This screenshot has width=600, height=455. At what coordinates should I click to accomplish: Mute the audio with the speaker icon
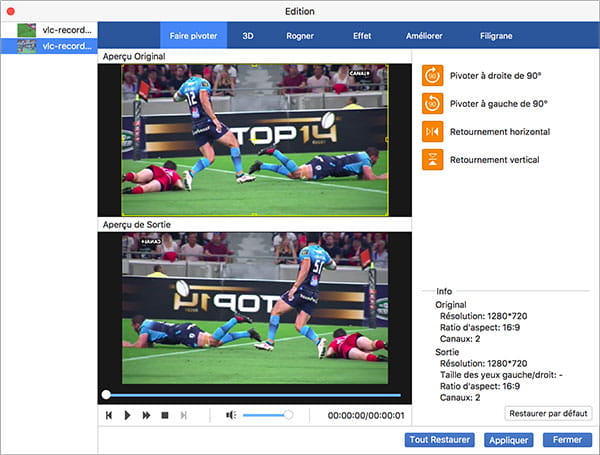pos(231,415)
